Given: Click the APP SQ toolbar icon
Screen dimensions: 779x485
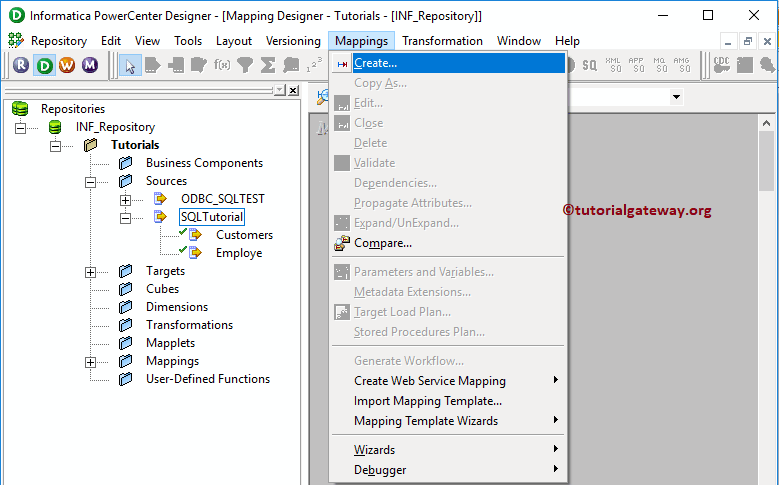Looking at the screenshot, I should [x=636, y=65].
